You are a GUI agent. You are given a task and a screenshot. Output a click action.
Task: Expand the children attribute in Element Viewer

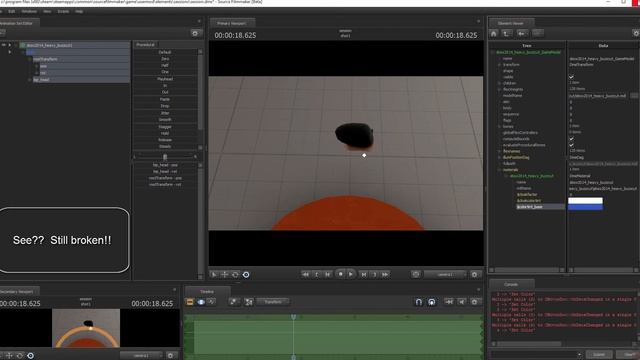pyautogui.click(x=499, y=83)
